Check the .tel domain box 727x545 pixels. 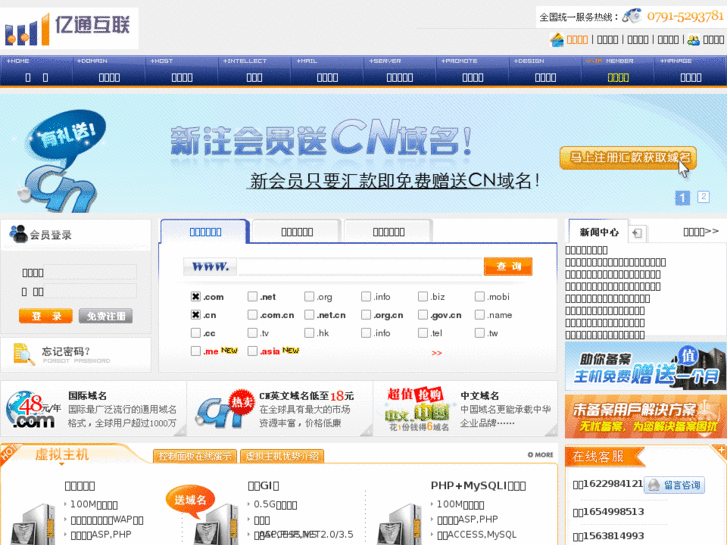point(423,333)
